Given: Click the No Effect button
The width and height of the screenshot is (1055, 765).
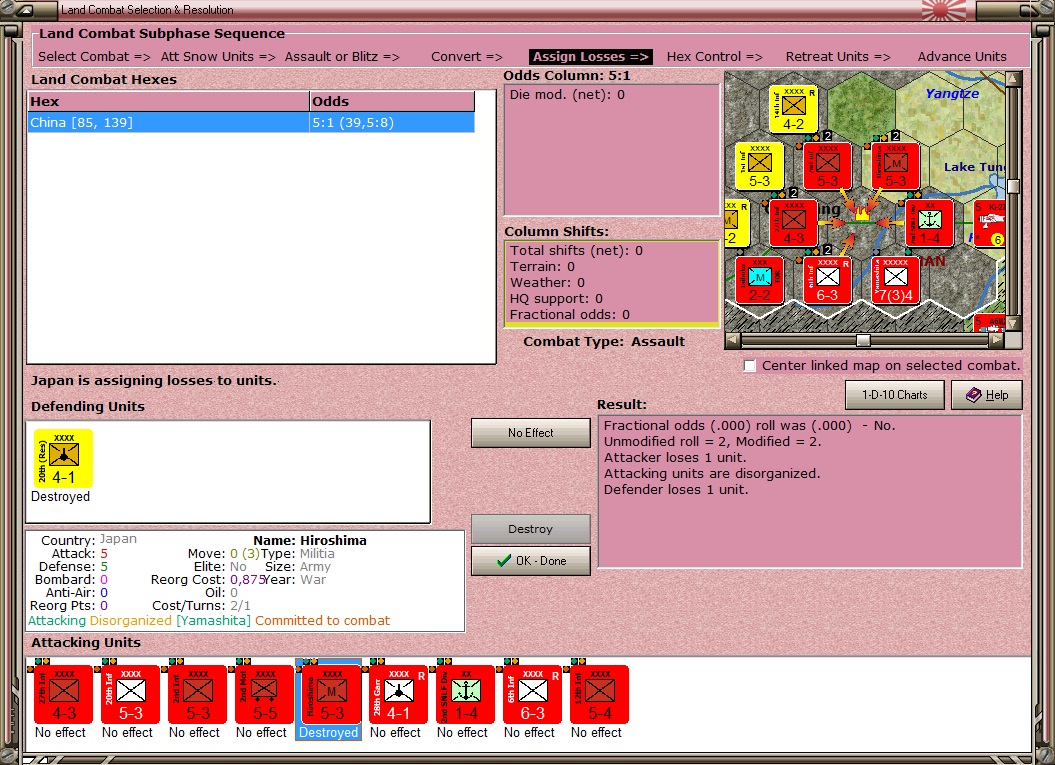Looking at the screenshot, I should (531, 433).
